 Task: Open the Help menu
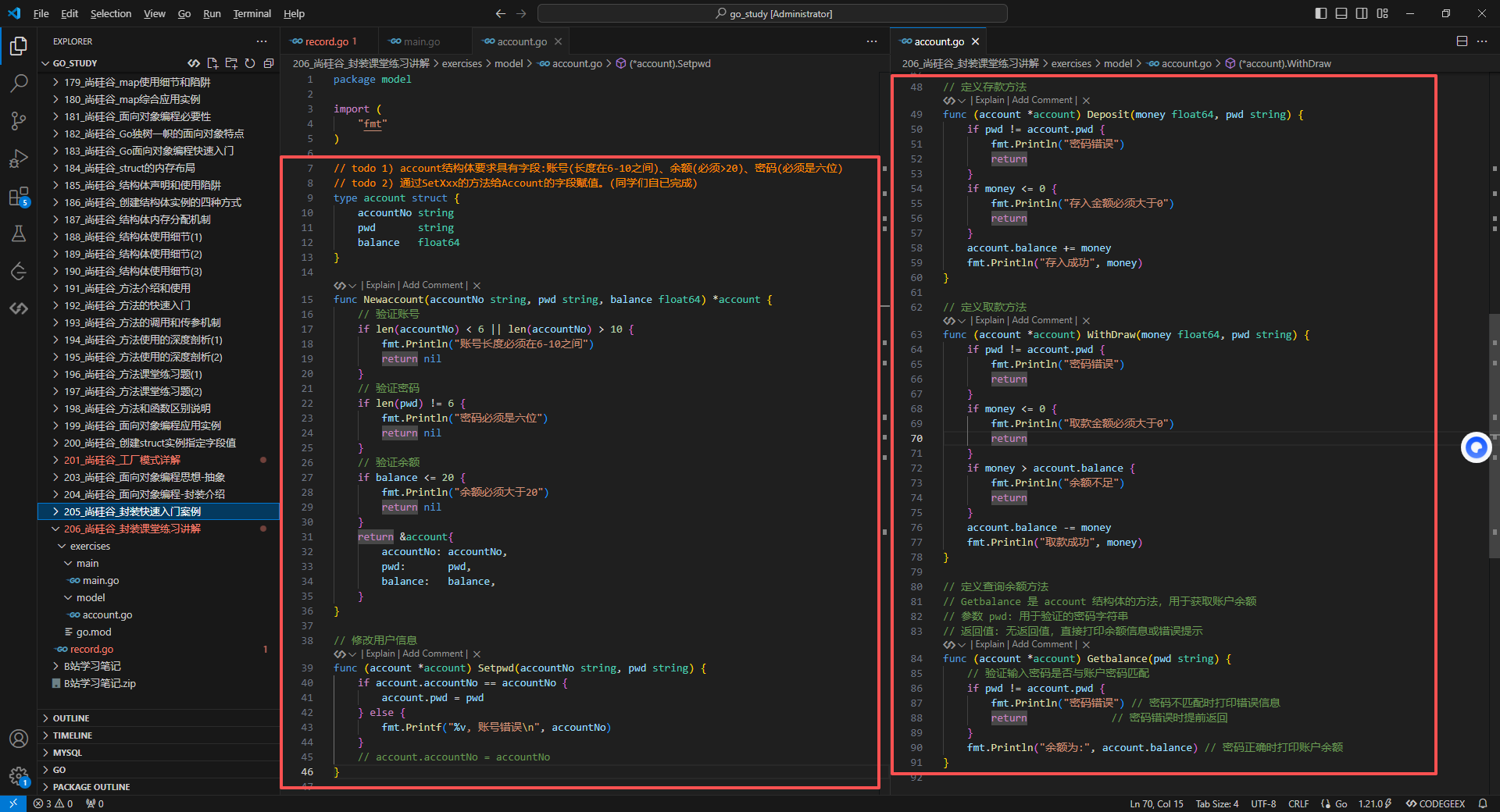(x=294, y=13)
